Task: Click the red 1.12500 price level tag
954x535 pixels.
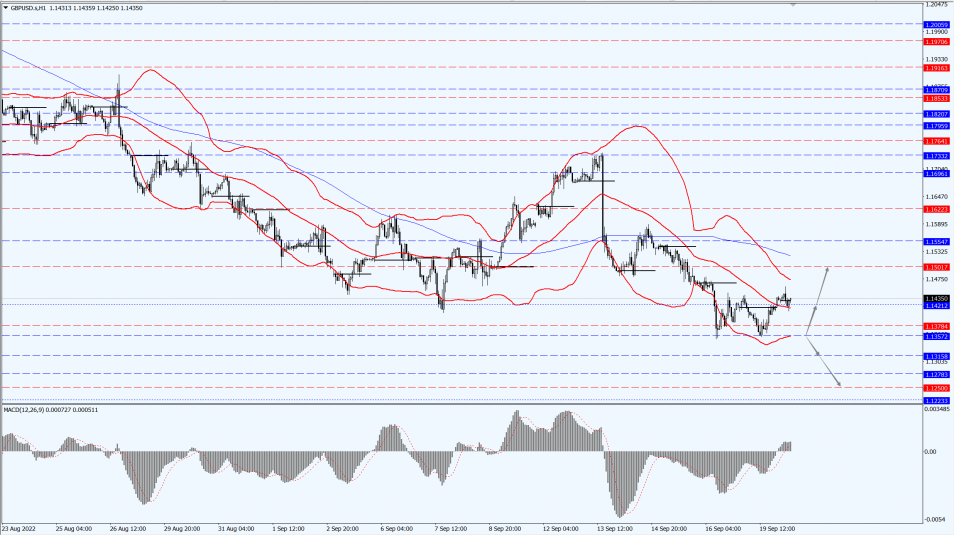Action: 936,387
